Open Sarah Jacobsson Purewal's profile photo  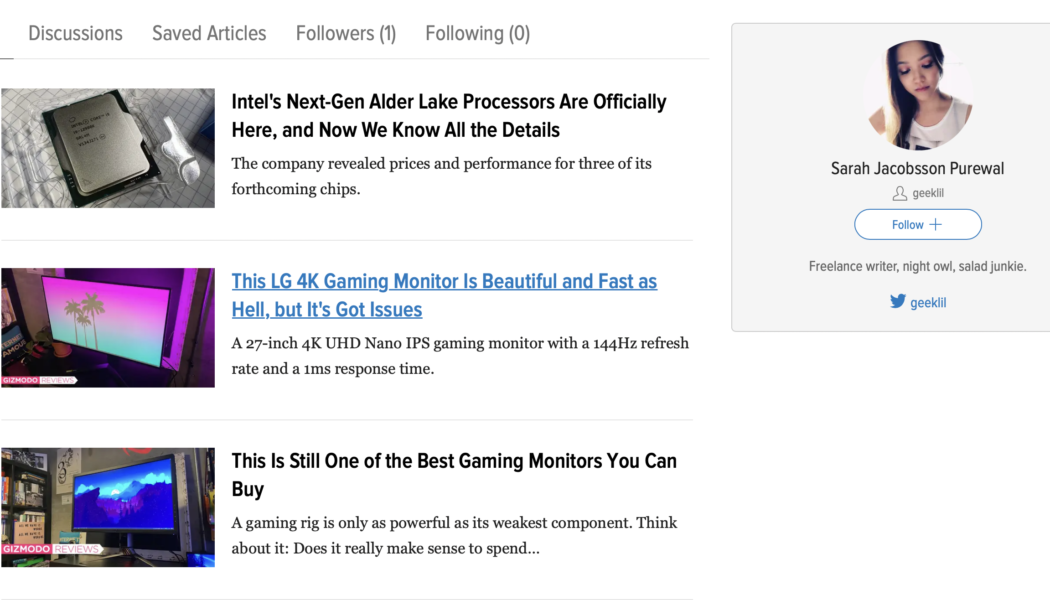click(x=918, y=95)
